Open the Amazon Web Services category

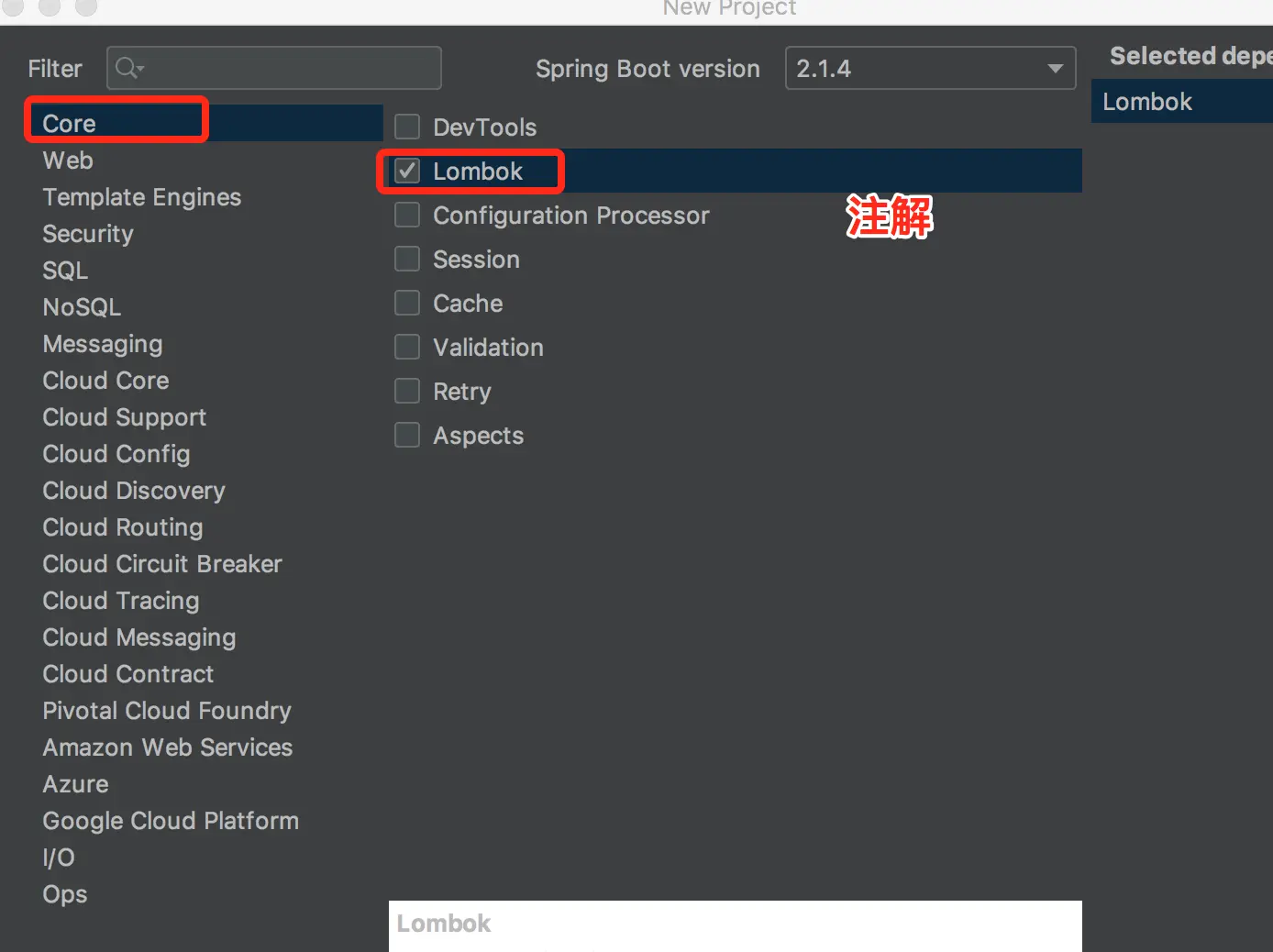(168, 747)
